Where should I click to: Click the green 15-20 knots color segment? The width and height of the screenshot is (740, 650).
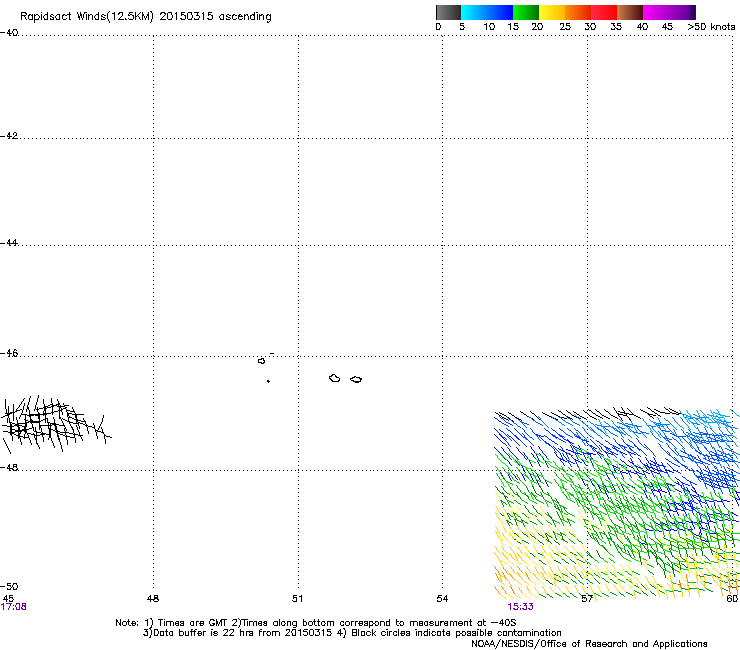click(526, 12)
